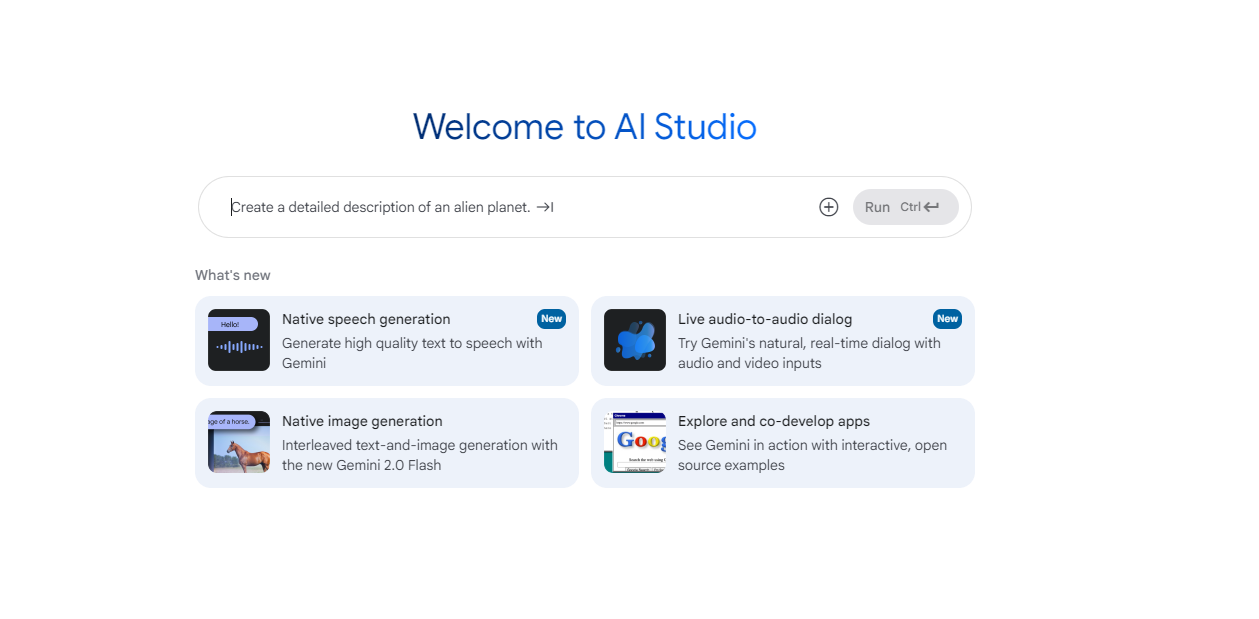The image size is (1259, 619).
Task: Click New badge on Native speech generation
Action: pyautogui.click(x=551, y=319)
